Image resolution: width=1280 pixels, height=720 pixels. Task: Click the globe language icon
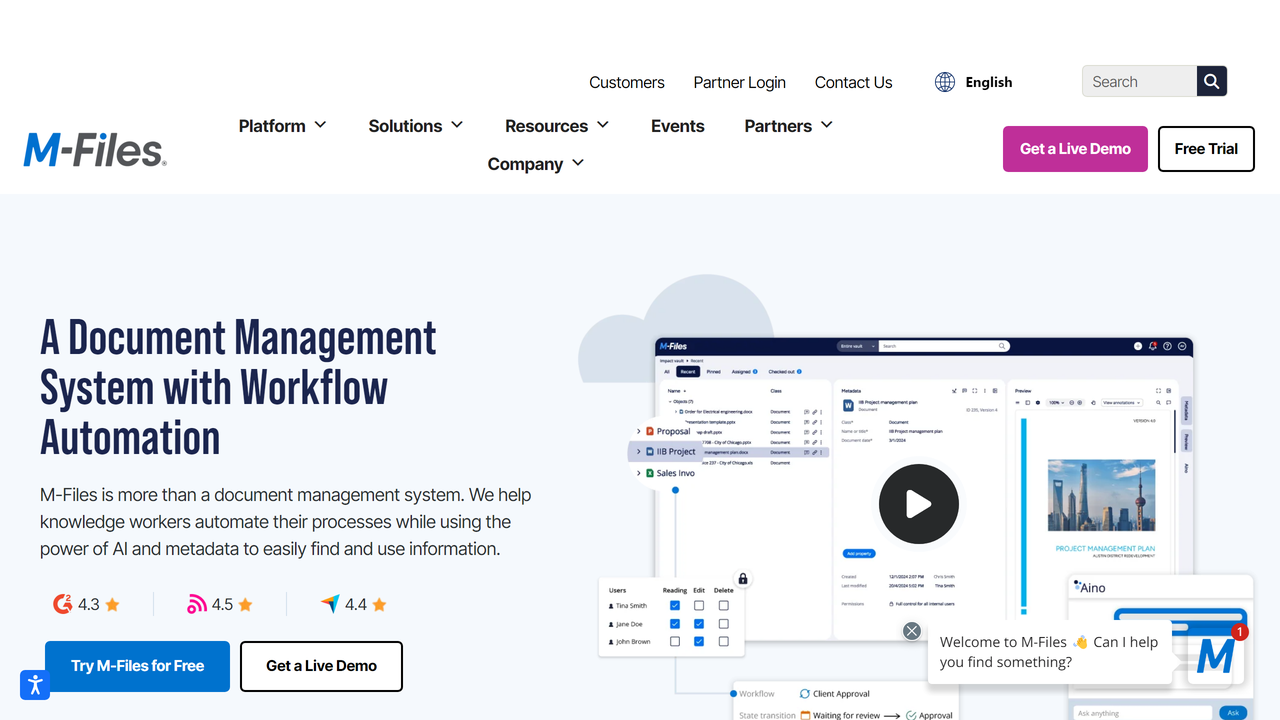(945, 82)
